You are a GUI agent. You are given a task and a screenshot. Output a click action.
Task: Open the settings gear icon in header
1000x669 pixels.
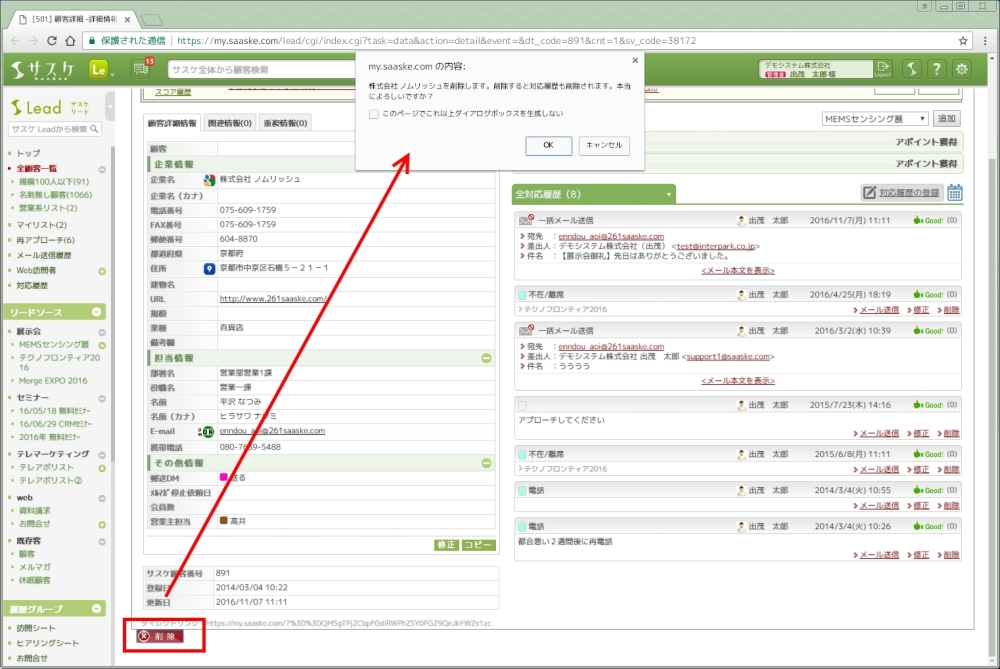[962, 69]
